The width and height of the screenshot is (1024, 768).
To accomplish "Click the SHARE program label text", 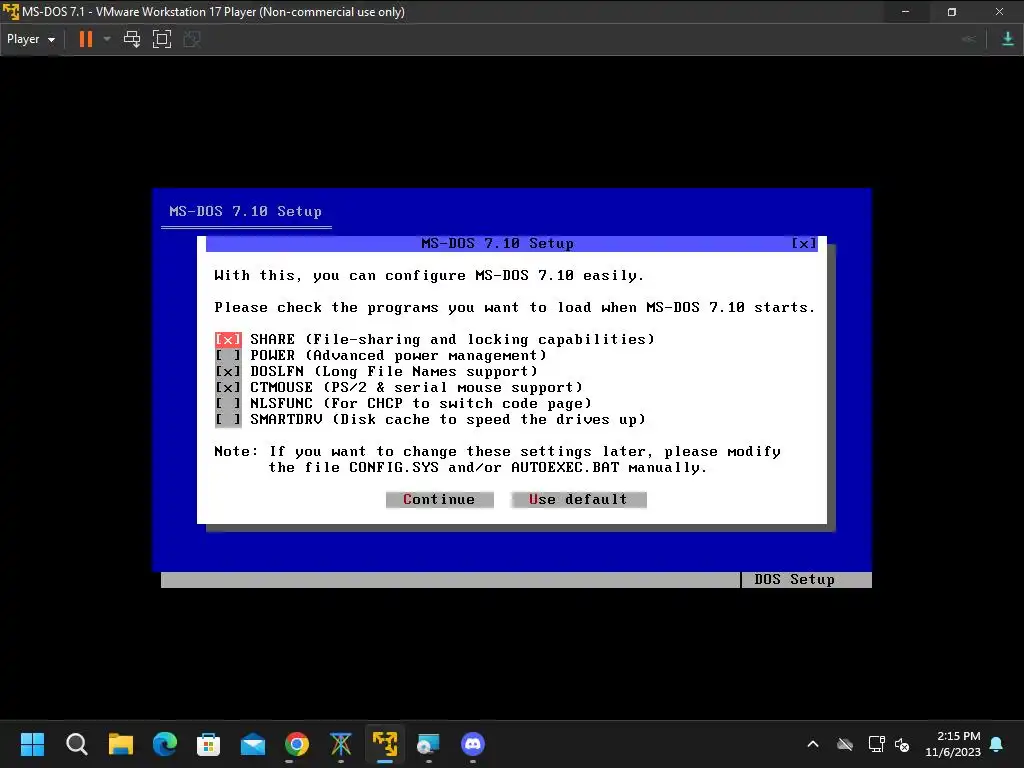I will click(x=452, y=340).
